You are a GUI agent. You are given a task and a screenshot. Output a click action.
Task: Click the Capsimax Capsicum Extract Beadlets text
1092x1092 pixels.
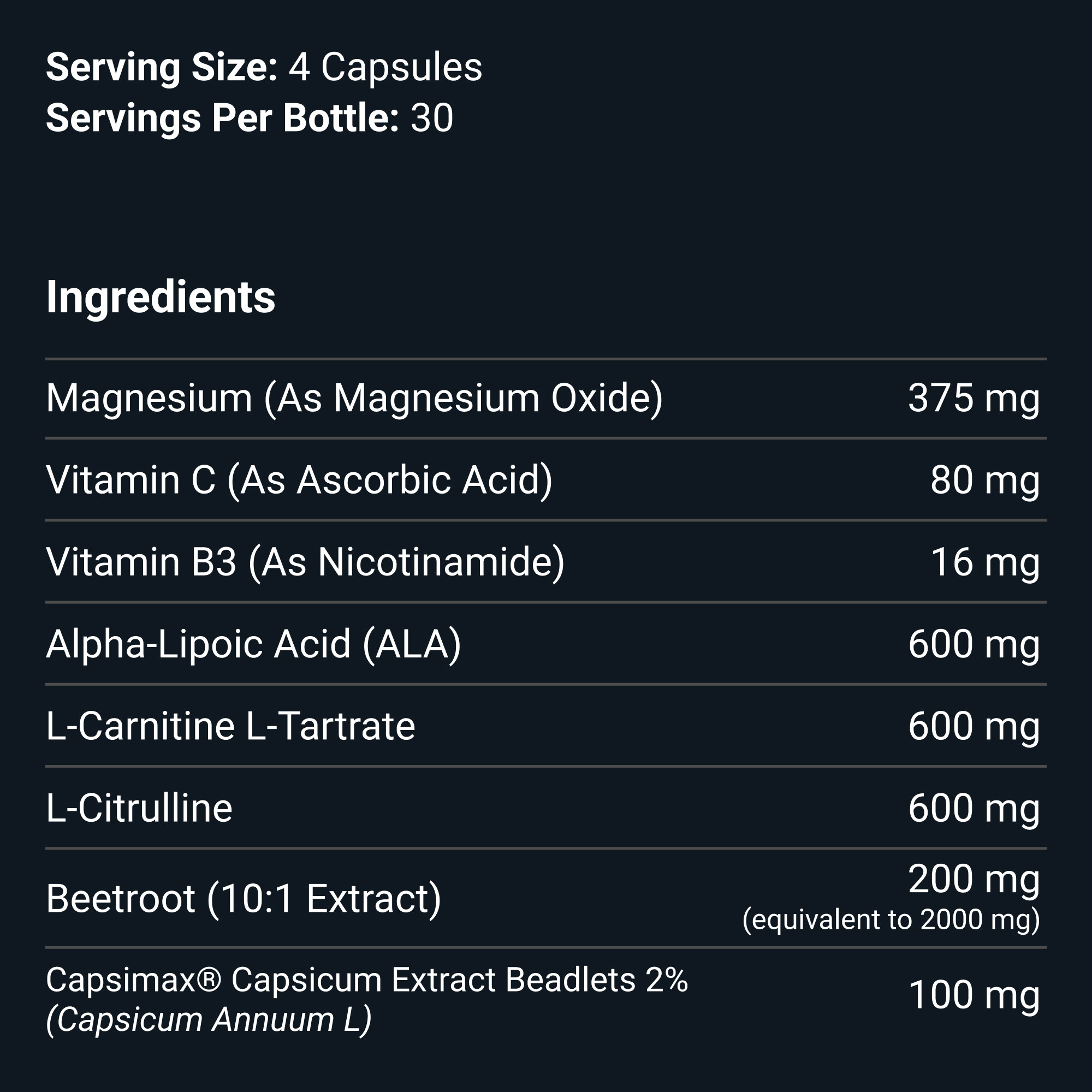pos(367,980)
